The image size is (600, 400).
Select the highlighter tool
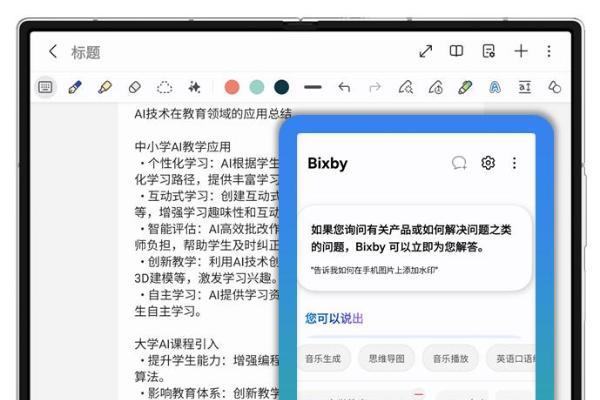(x=104, y=87)
